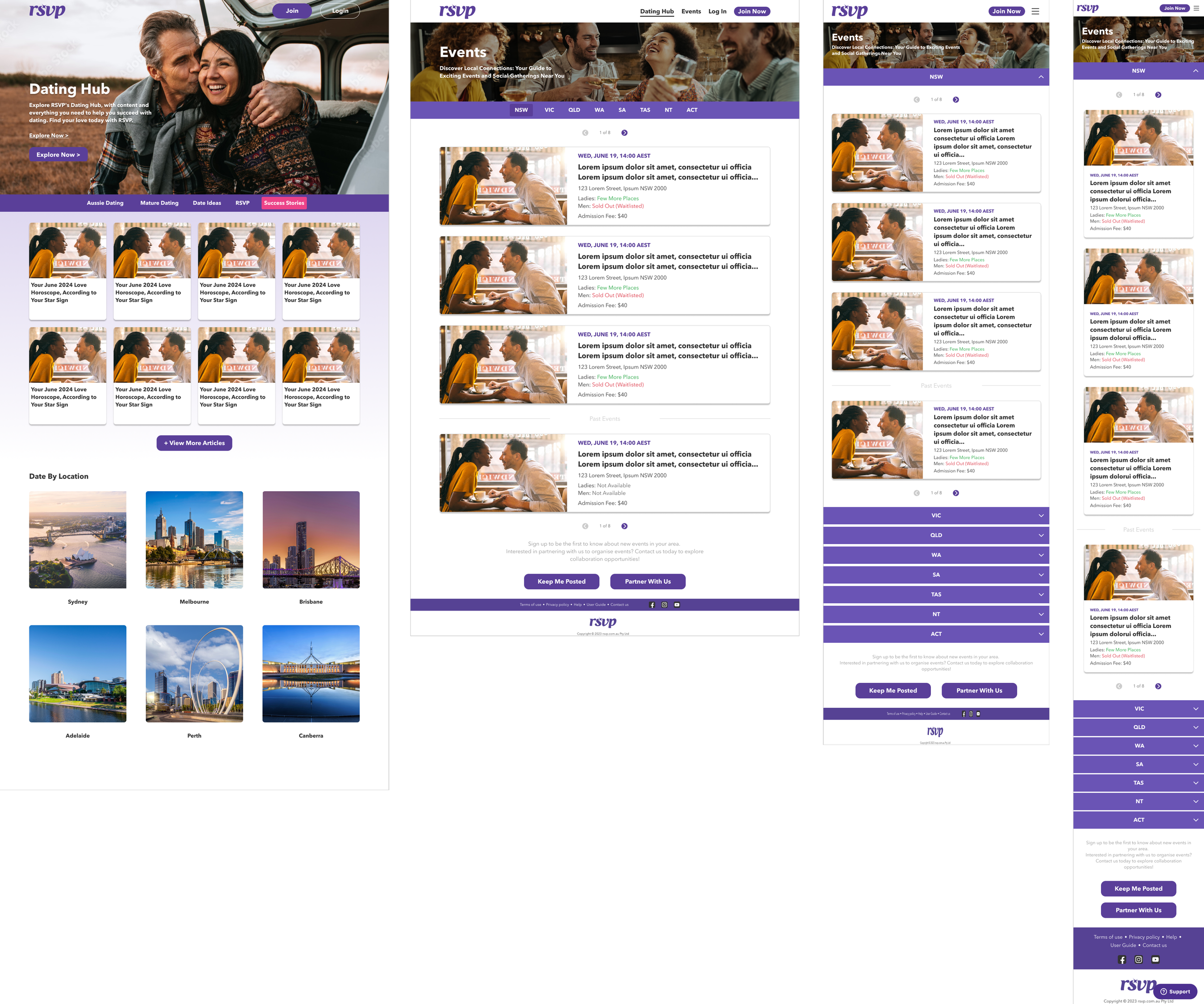Collapse the NSW accordion in tablet layout

(x=1041, y=77)
